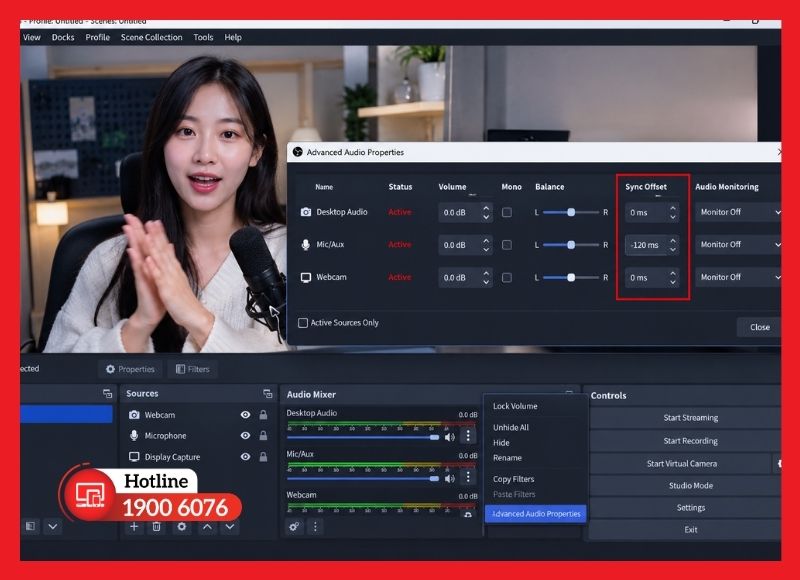The height and width of the screenshot is (580, 800).
Task: Open source properties gear icon below Sources
Action: tap(182, 526)
